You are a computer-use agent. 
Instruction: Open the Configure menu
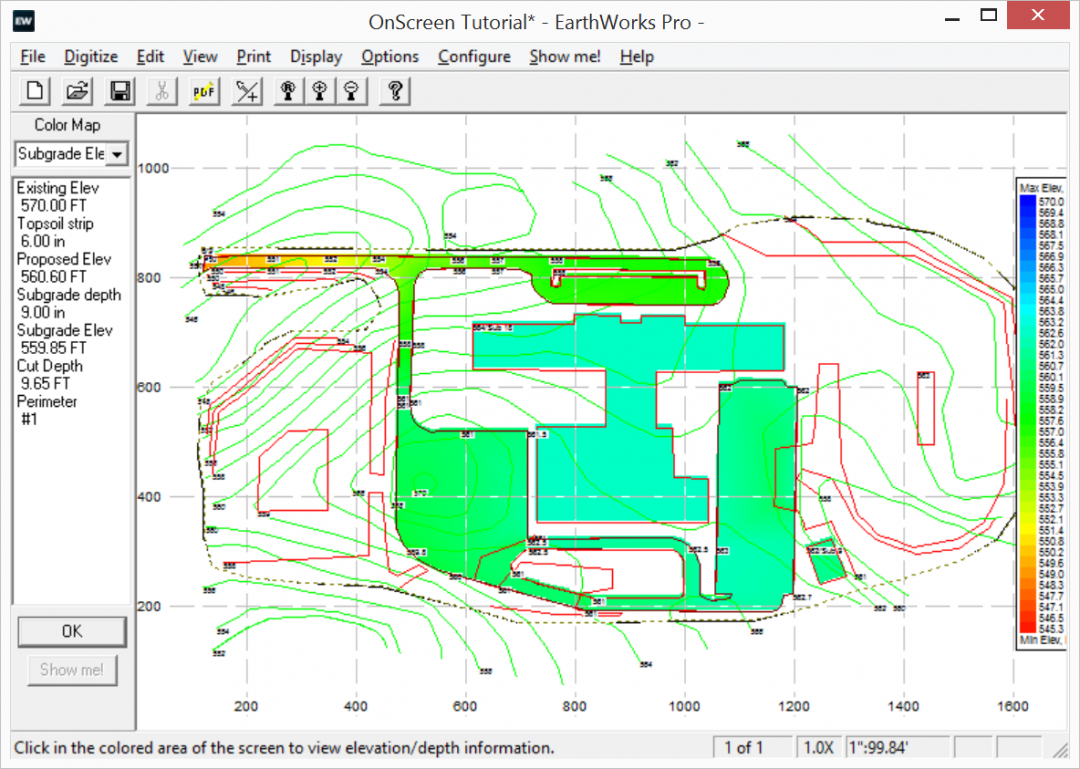point(474,57)
